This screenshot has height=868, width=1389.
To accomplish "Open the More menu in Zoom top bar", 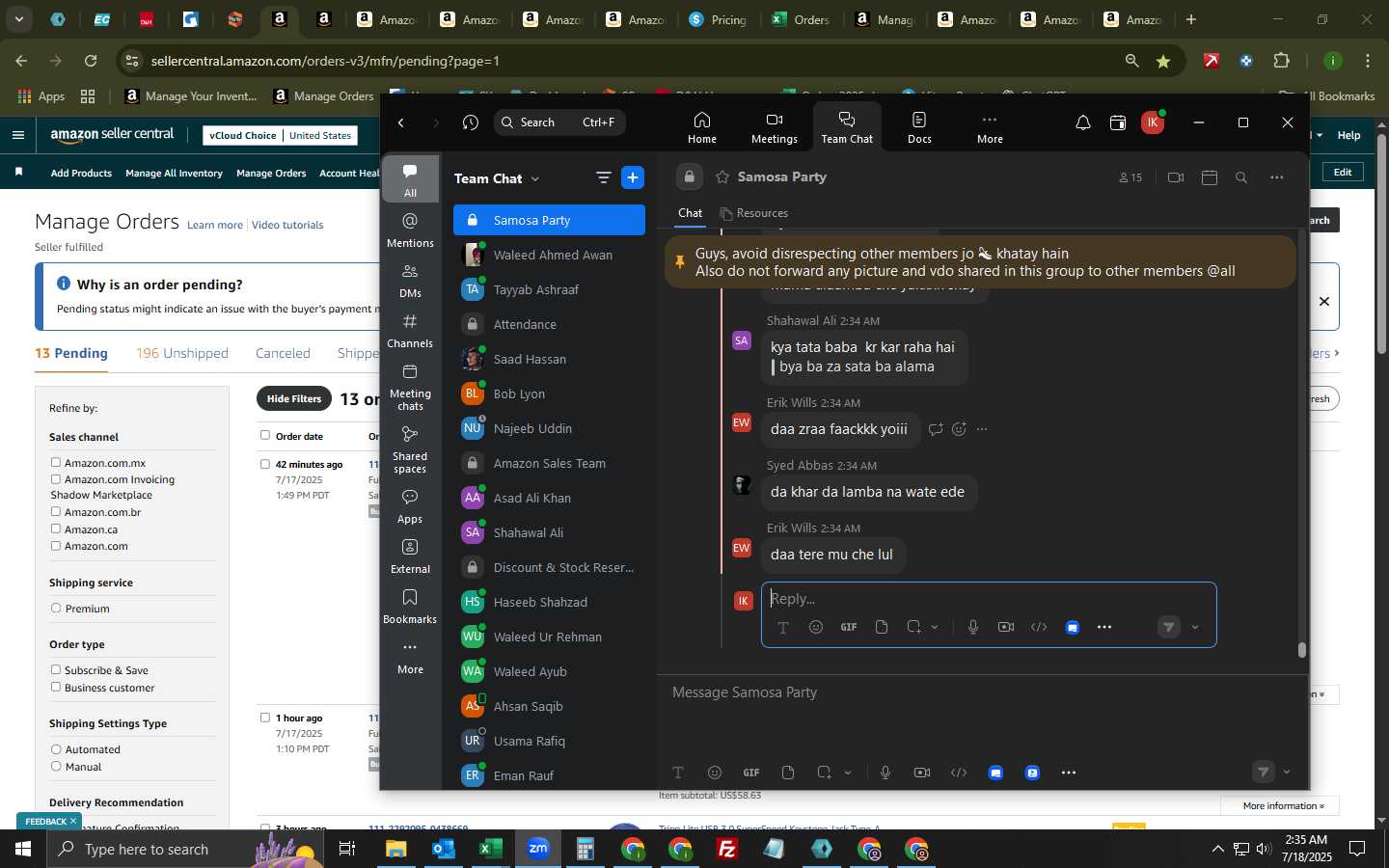I will click(990, 126).
